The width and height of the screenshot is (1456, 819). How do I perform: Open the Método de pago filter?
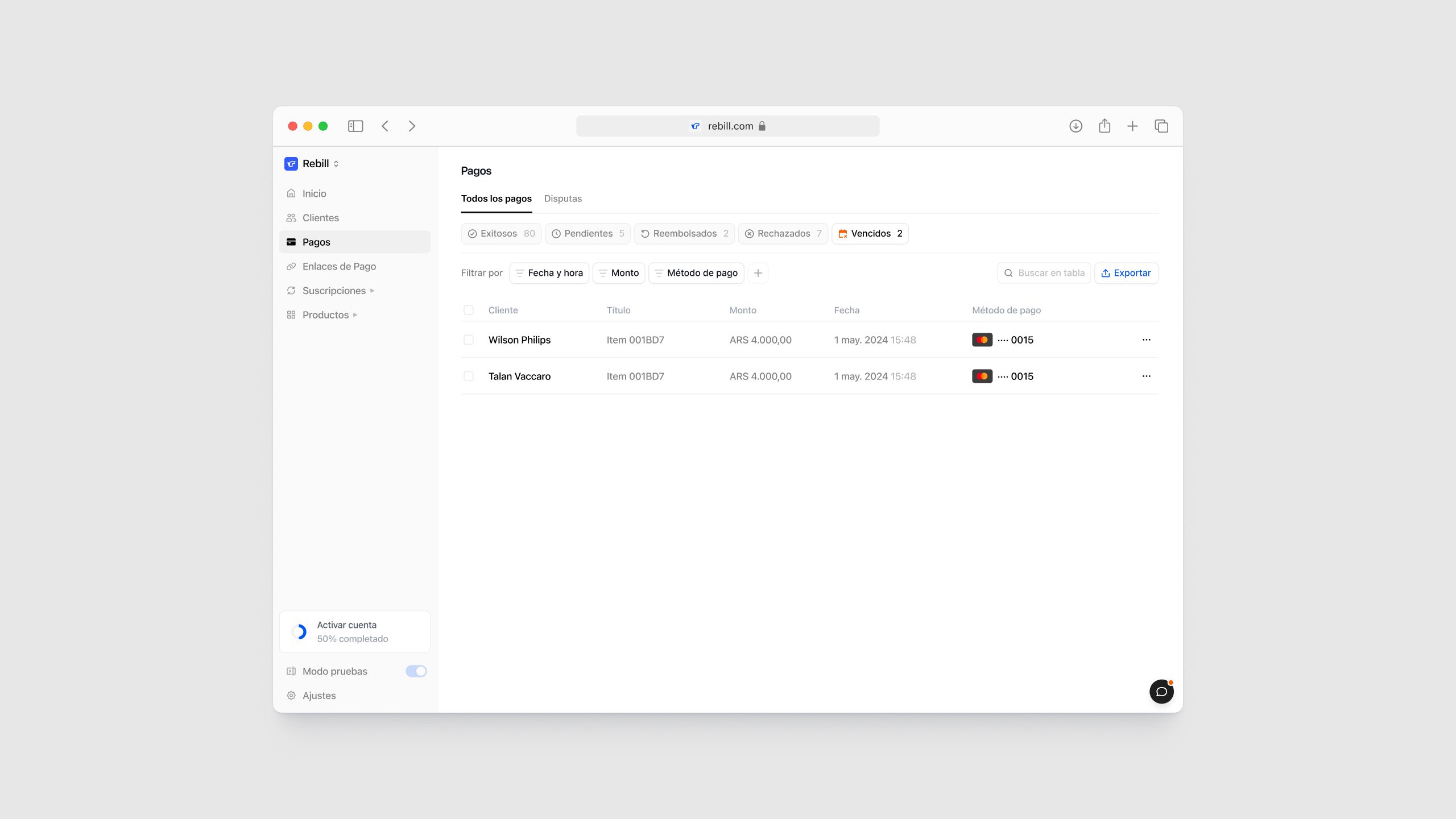[x=696, y=273]
